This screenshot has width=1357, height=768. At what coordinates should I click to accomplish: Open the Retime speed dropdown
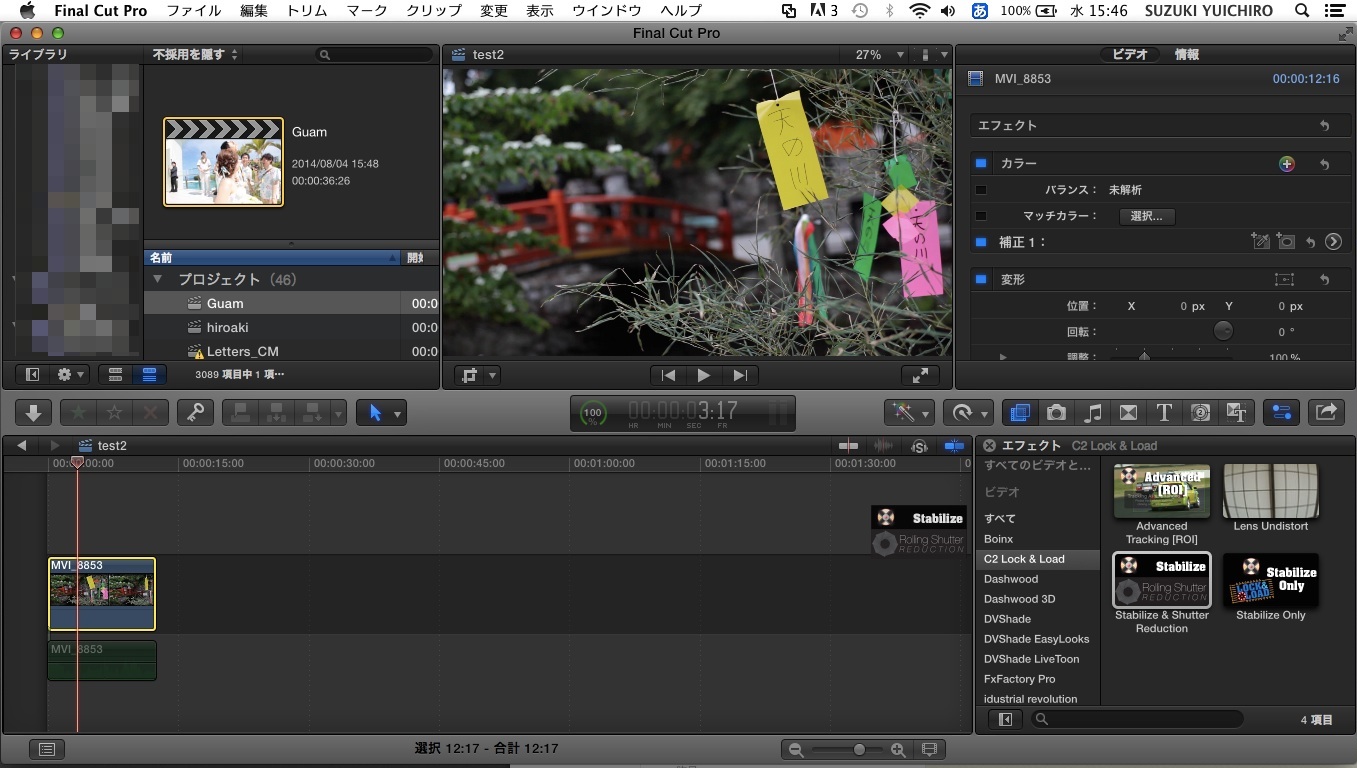[x=968, y=412]
